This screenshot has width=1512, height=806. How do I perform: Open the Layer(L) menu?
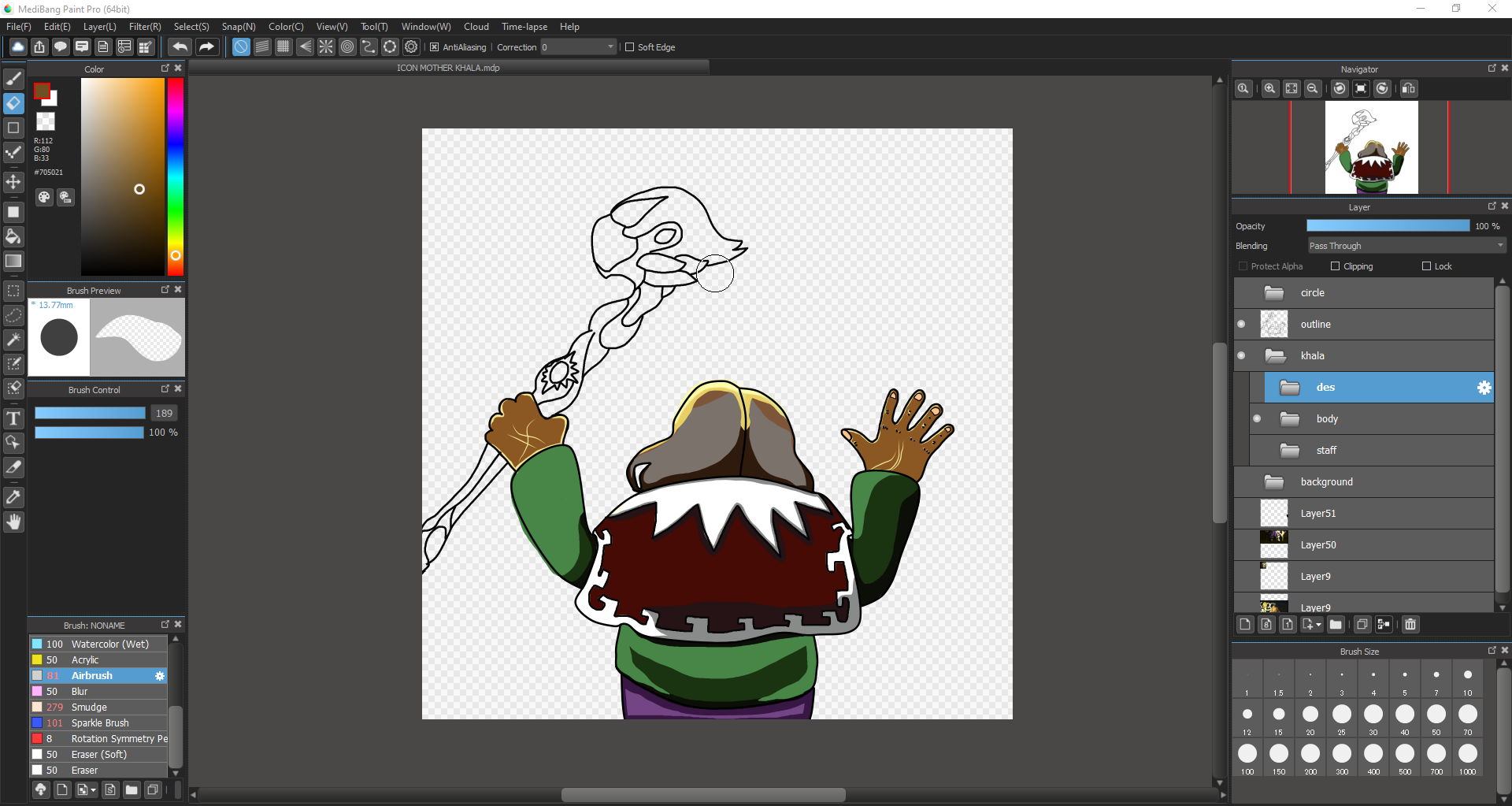point(99,27)
